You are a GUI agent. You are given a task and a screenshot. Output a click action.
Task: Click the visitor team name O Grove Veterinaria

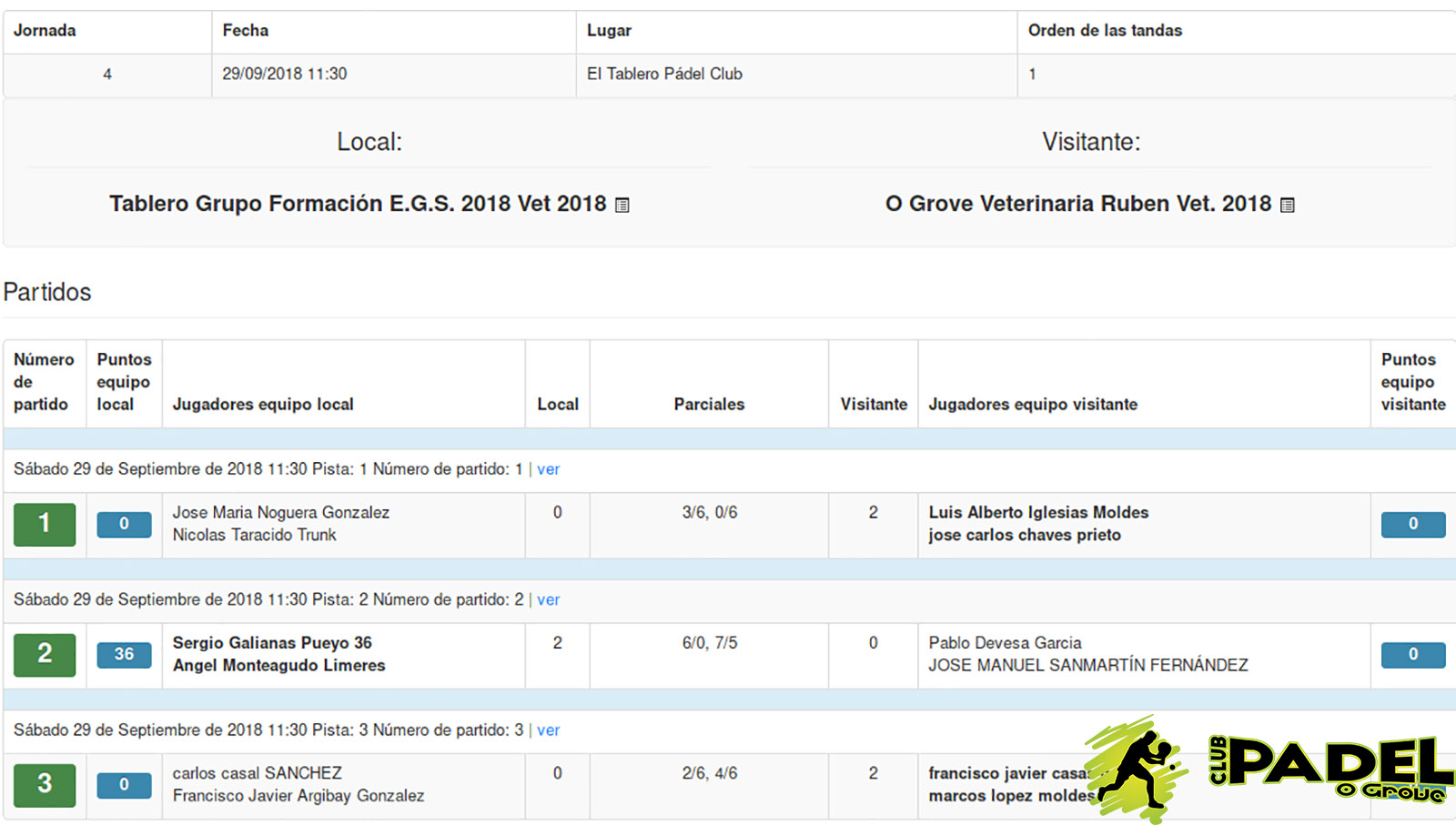1078,204
